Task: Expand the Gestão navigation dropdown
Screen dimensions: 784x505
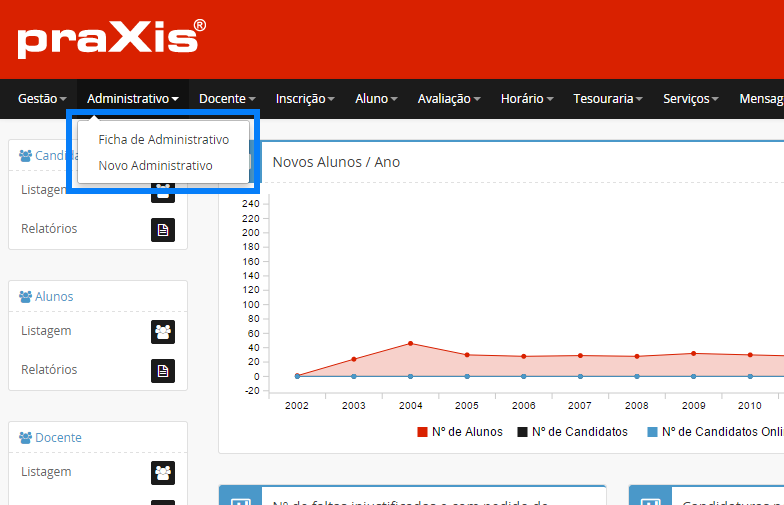Action: coord(42,99)
